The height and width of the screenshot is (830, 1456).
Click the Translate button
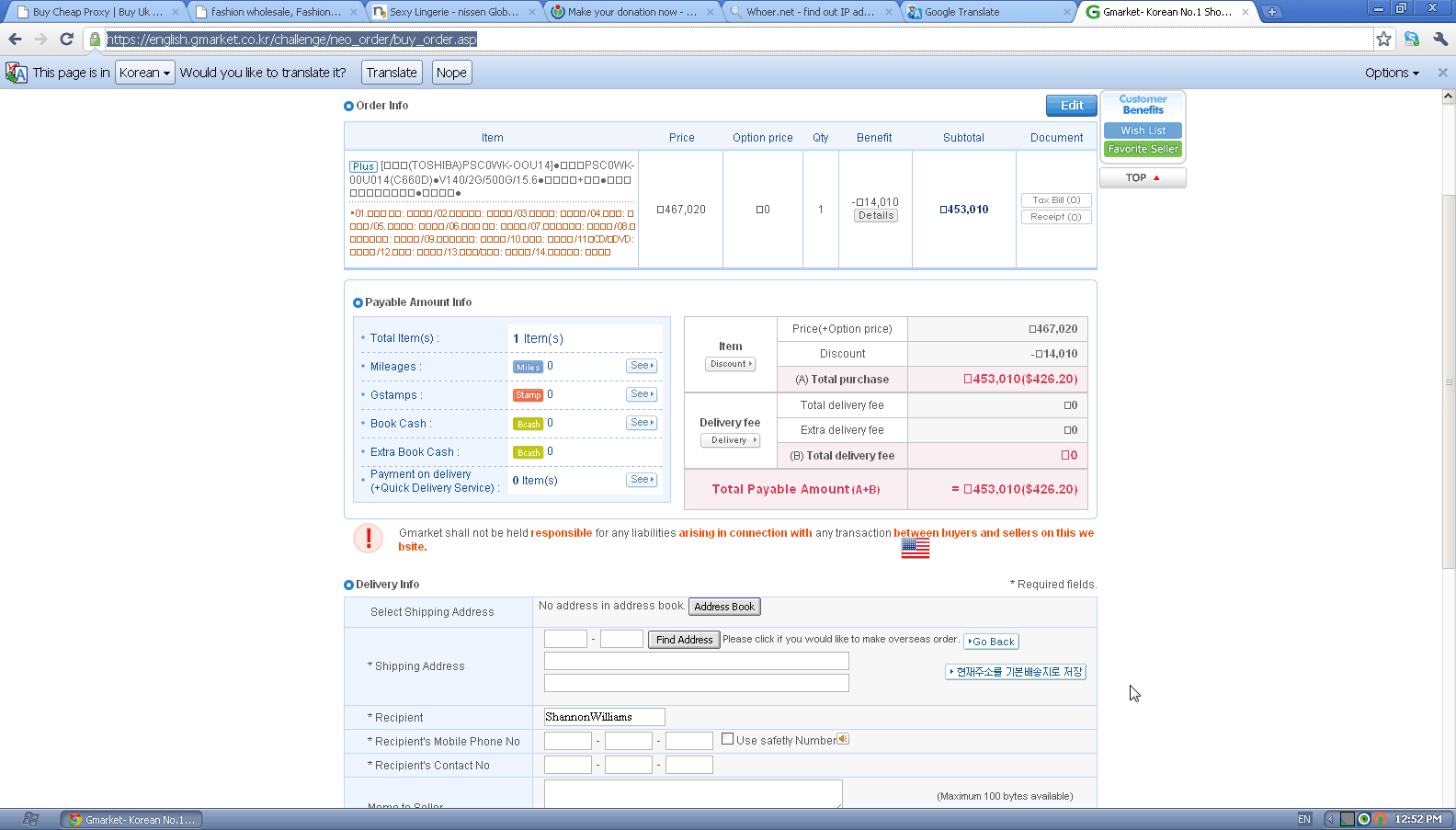pyautogui.click(x=392, y=73)
